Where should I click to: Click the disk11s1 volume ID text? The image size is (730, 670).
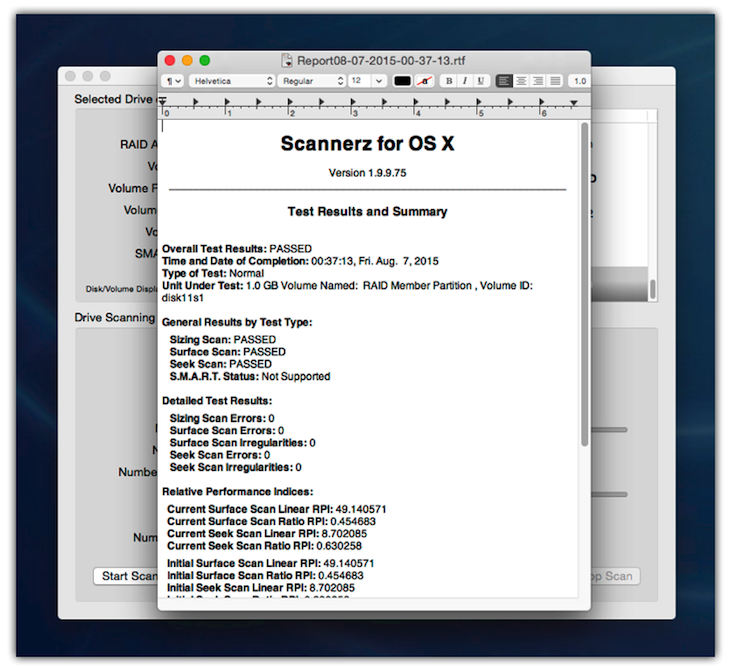[x=182, y=298]
